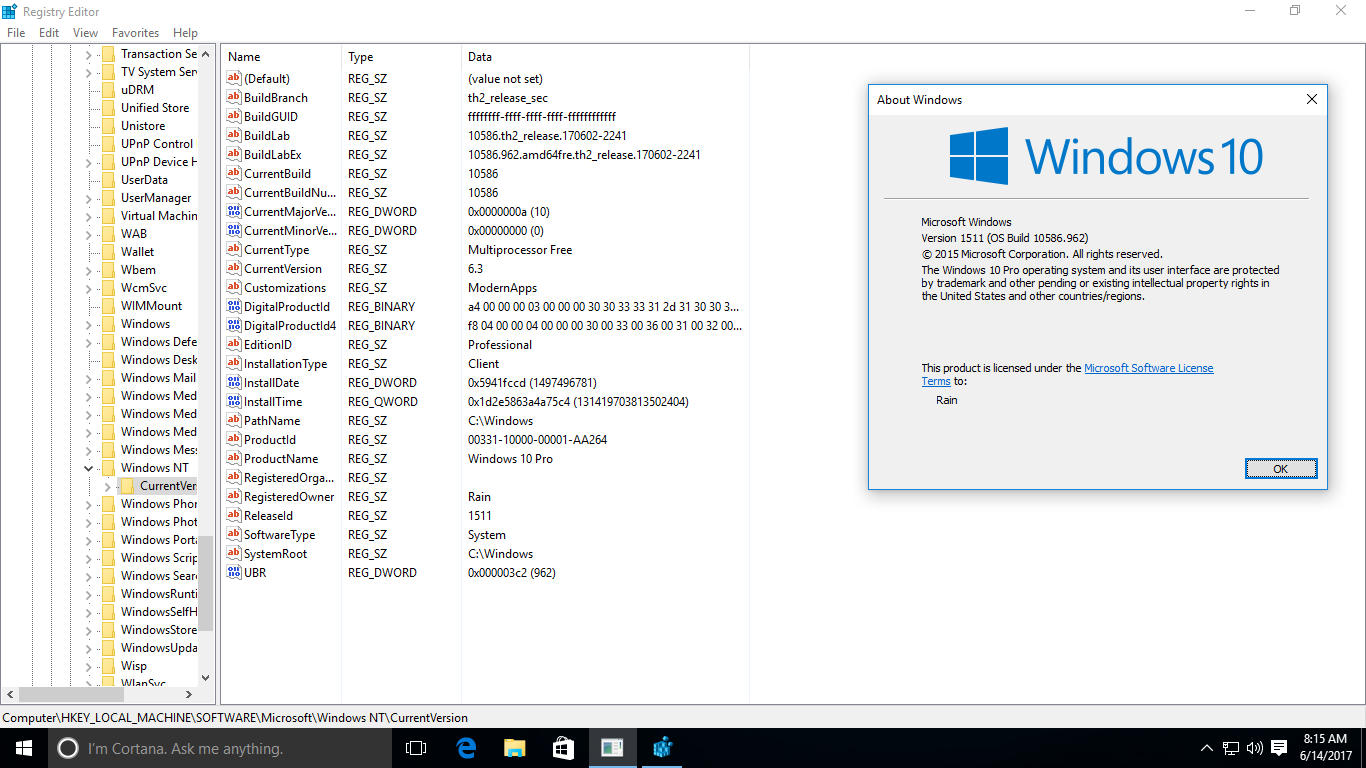Launch Microsoft Edge from the taskbar
Viewport: 1366px width, 768px height.
[466, 748]
